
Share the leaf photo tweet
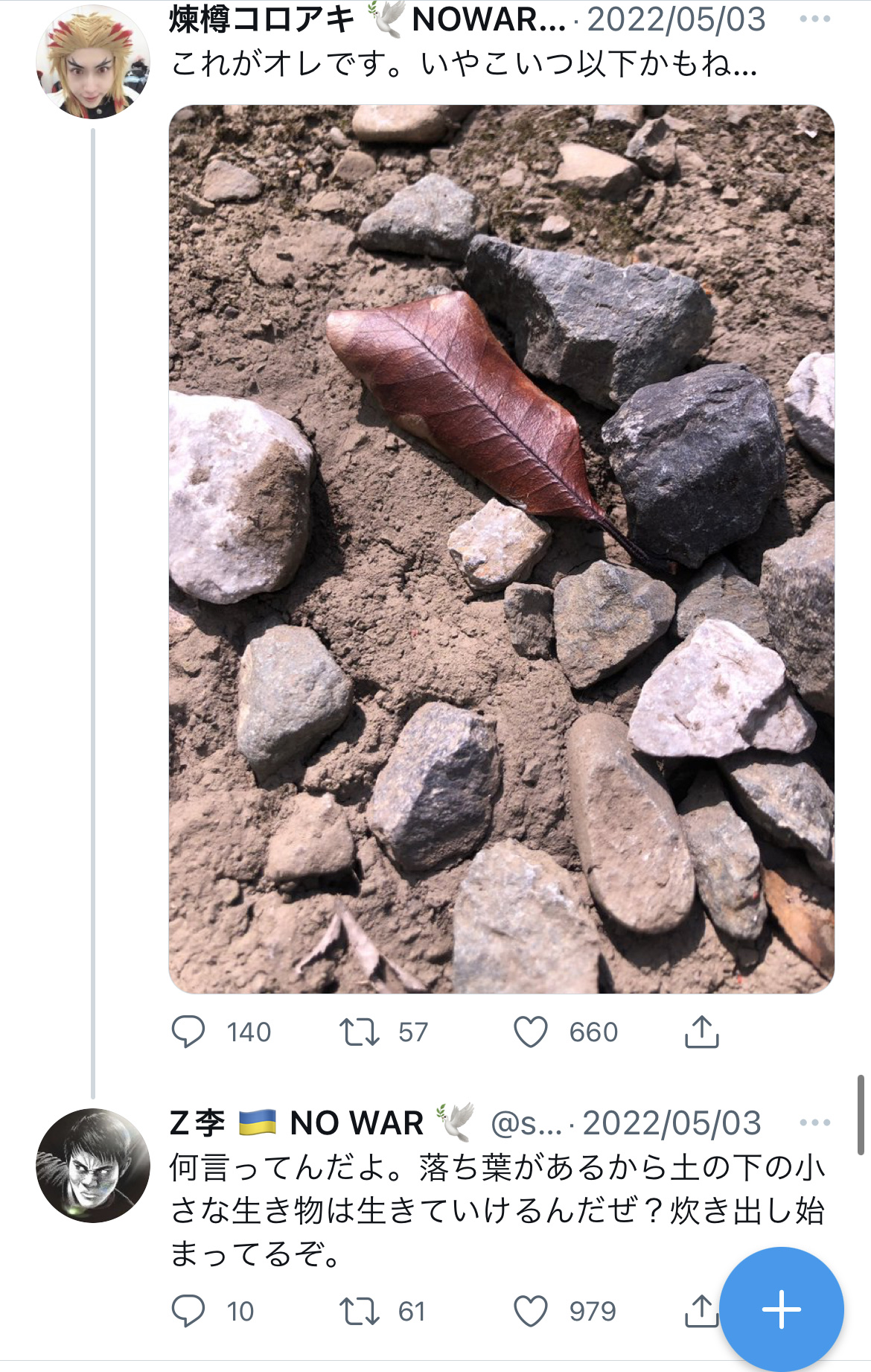[x=701, y=1032]
